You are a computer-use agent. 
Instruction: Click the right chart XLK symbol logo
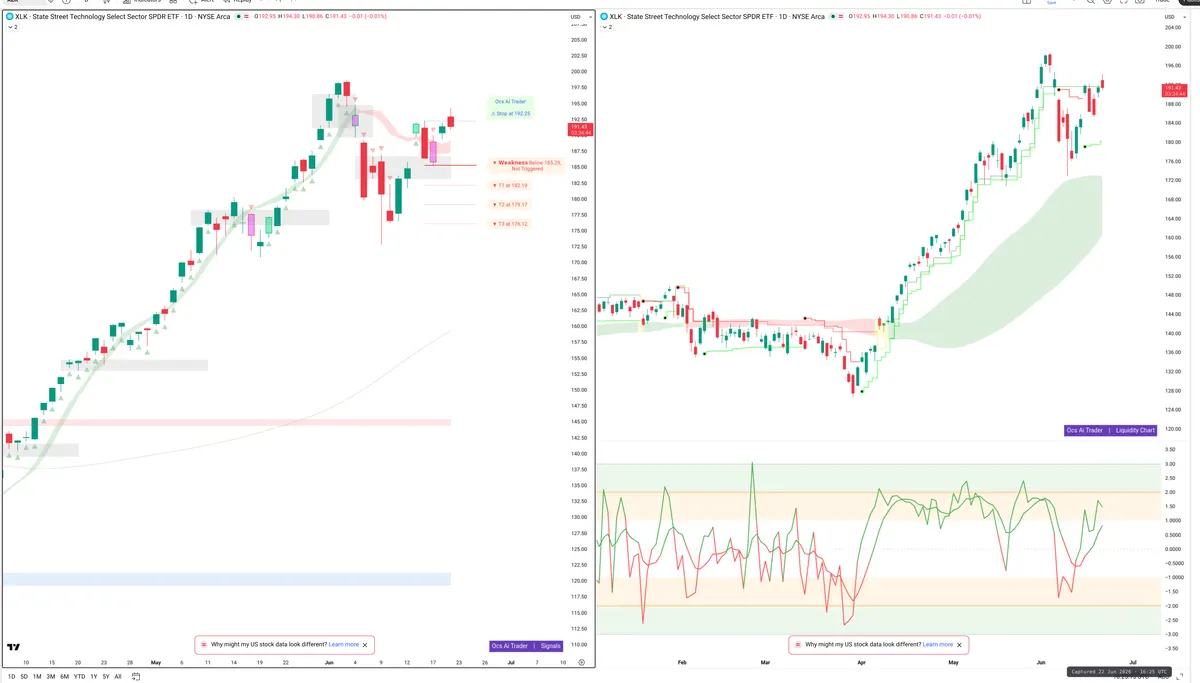pyautogui.click(x=603, y=17)
